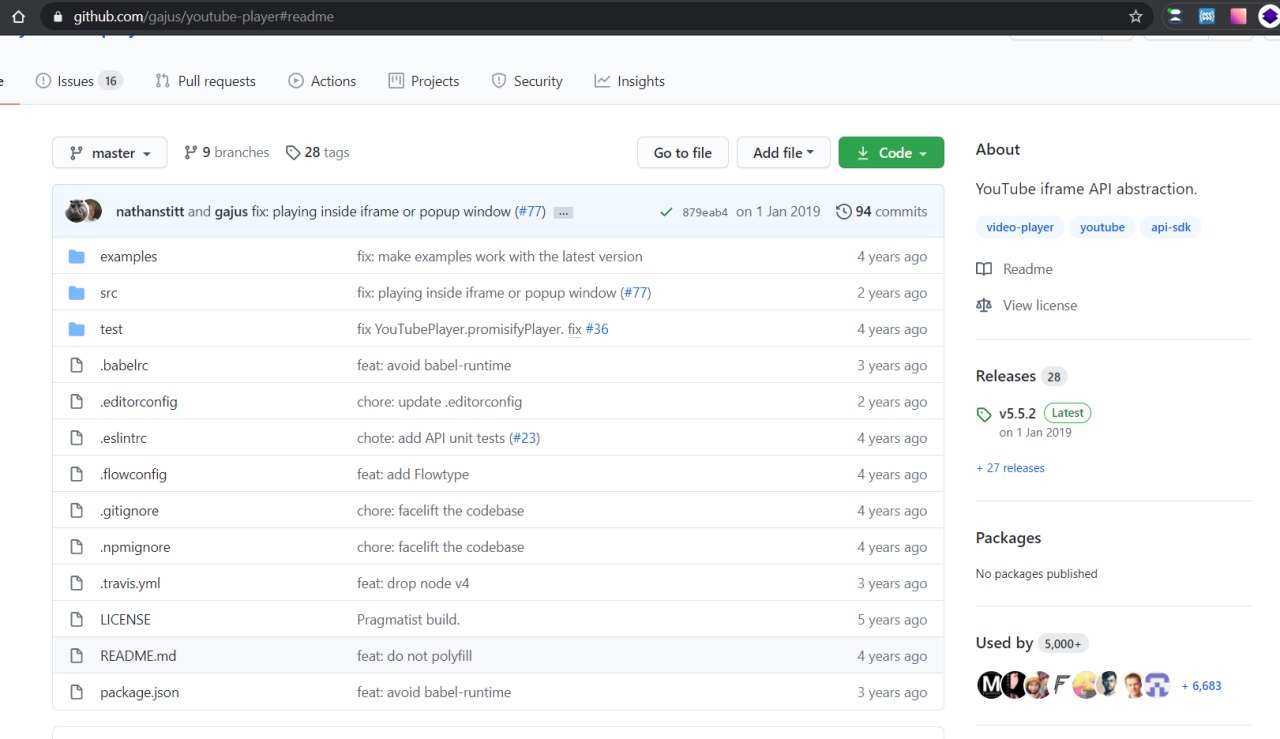This screenshot has width=1280, height=739.
Task: Click the Used by heading link
Action: tap(1004, 643)
